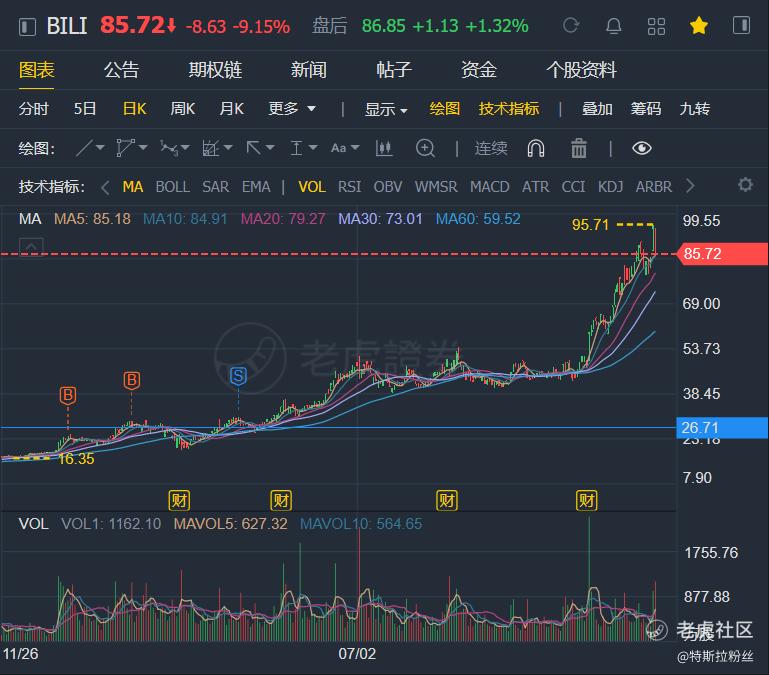Open line drawing tool dropdown
Screen dimensions: 769x675
point(90,148)
